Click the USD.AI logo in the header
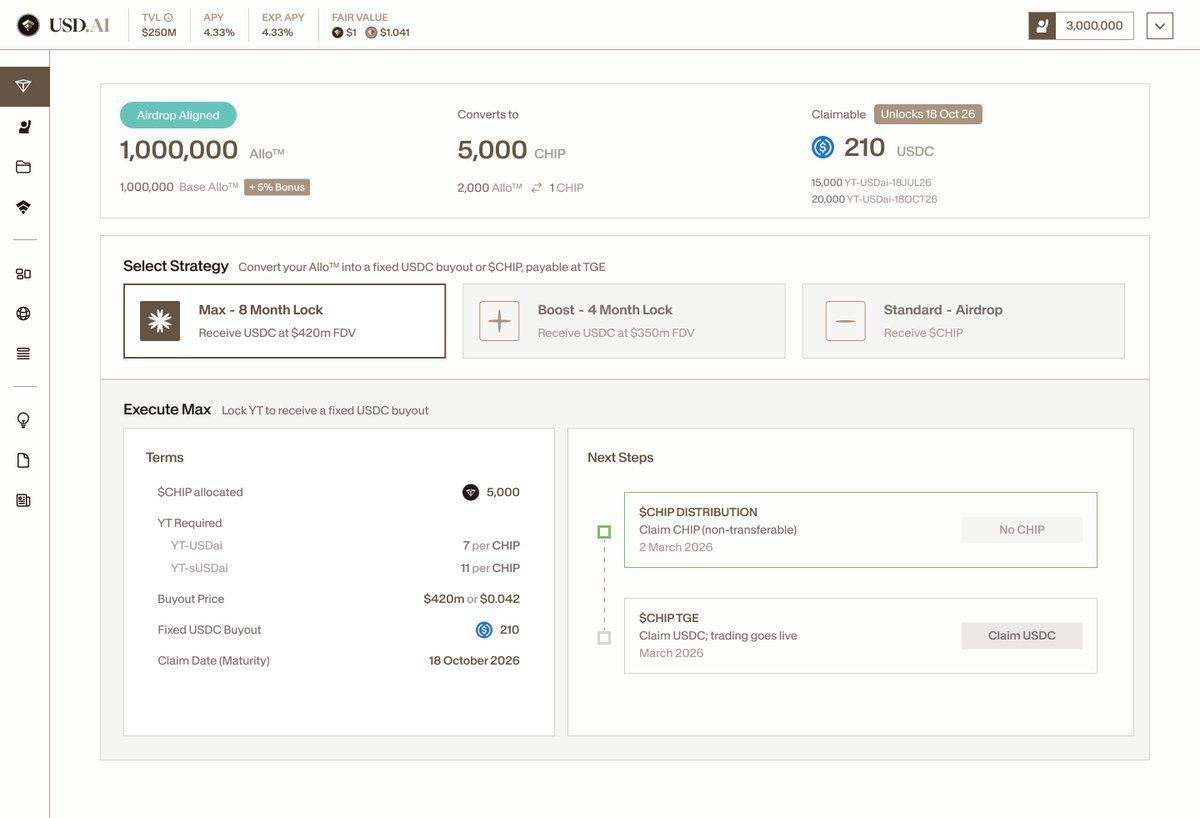This screenshot has height=818, width=1200. pyautogui.click(x=64, y=25)
